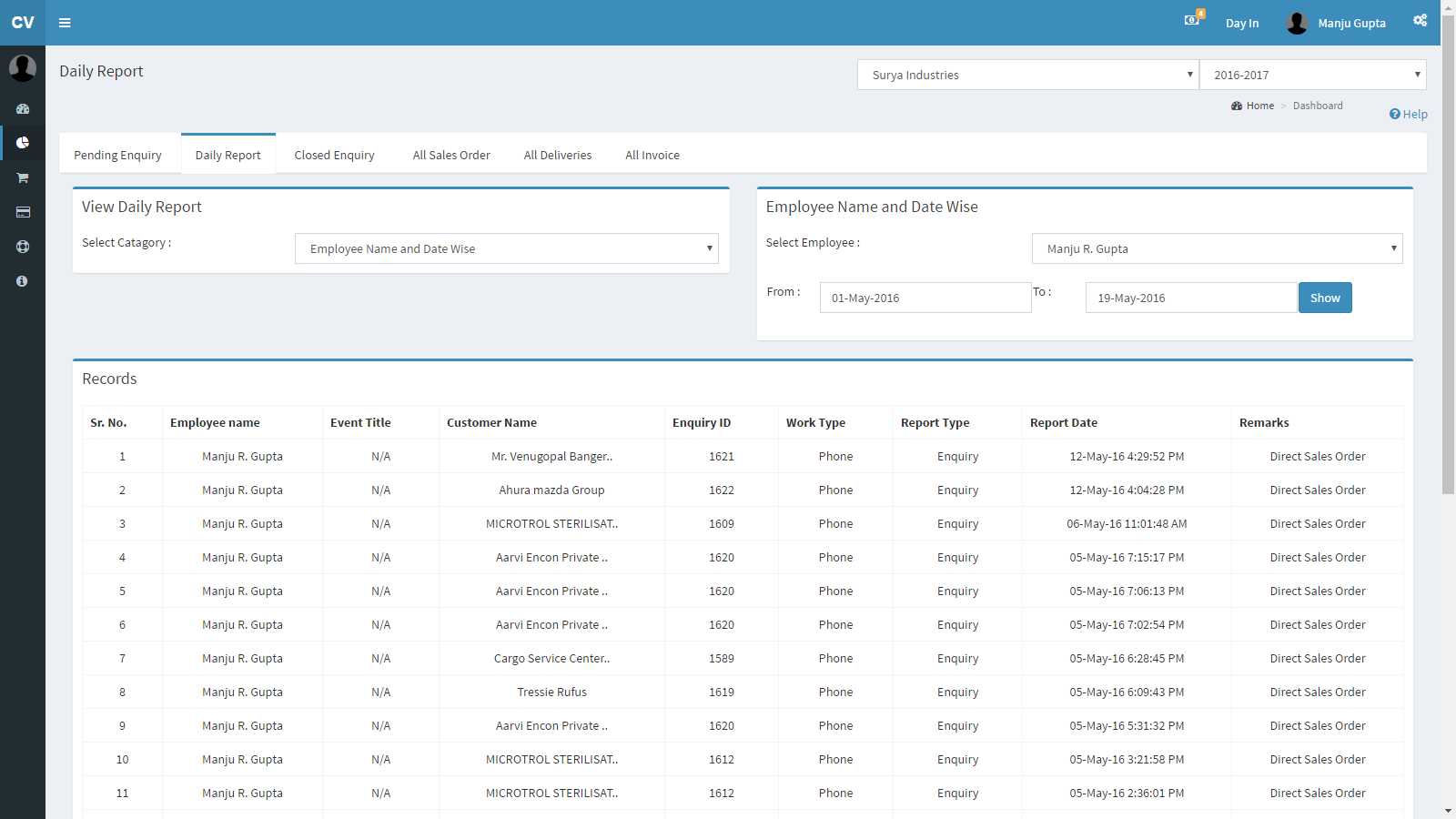This screenshot has height=819, width=1456.
Task: Click enquiry ID 1609 cell
Action: [722, 523]
